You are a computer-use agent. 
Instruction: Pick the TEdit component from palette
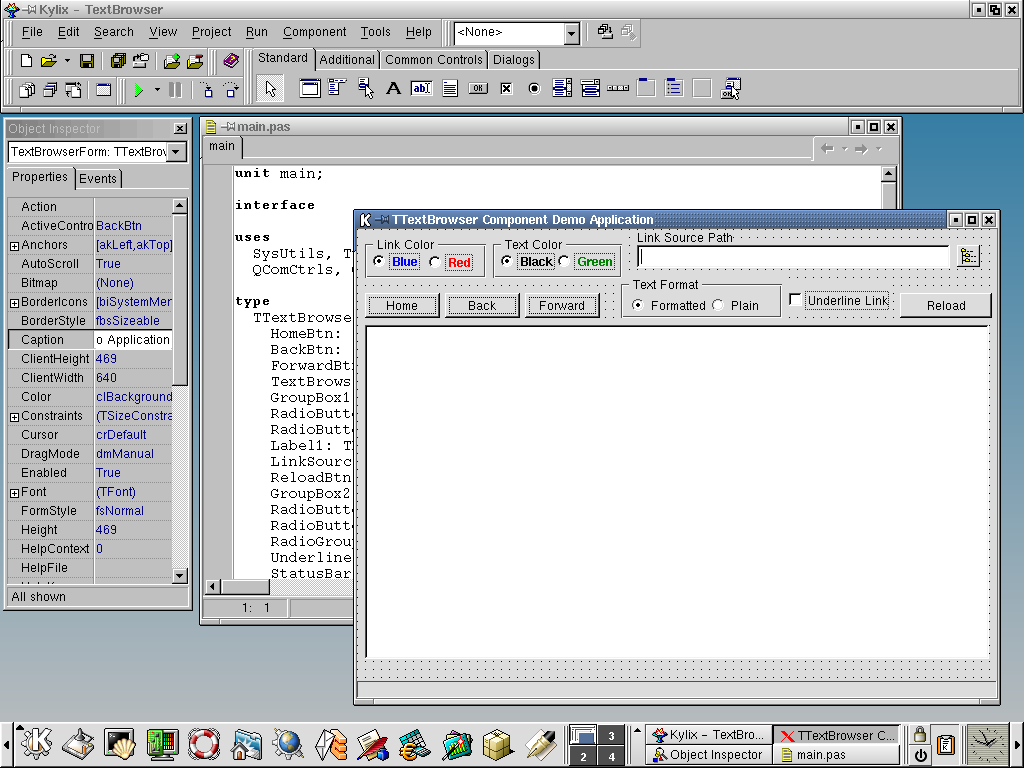pos(421,89)
